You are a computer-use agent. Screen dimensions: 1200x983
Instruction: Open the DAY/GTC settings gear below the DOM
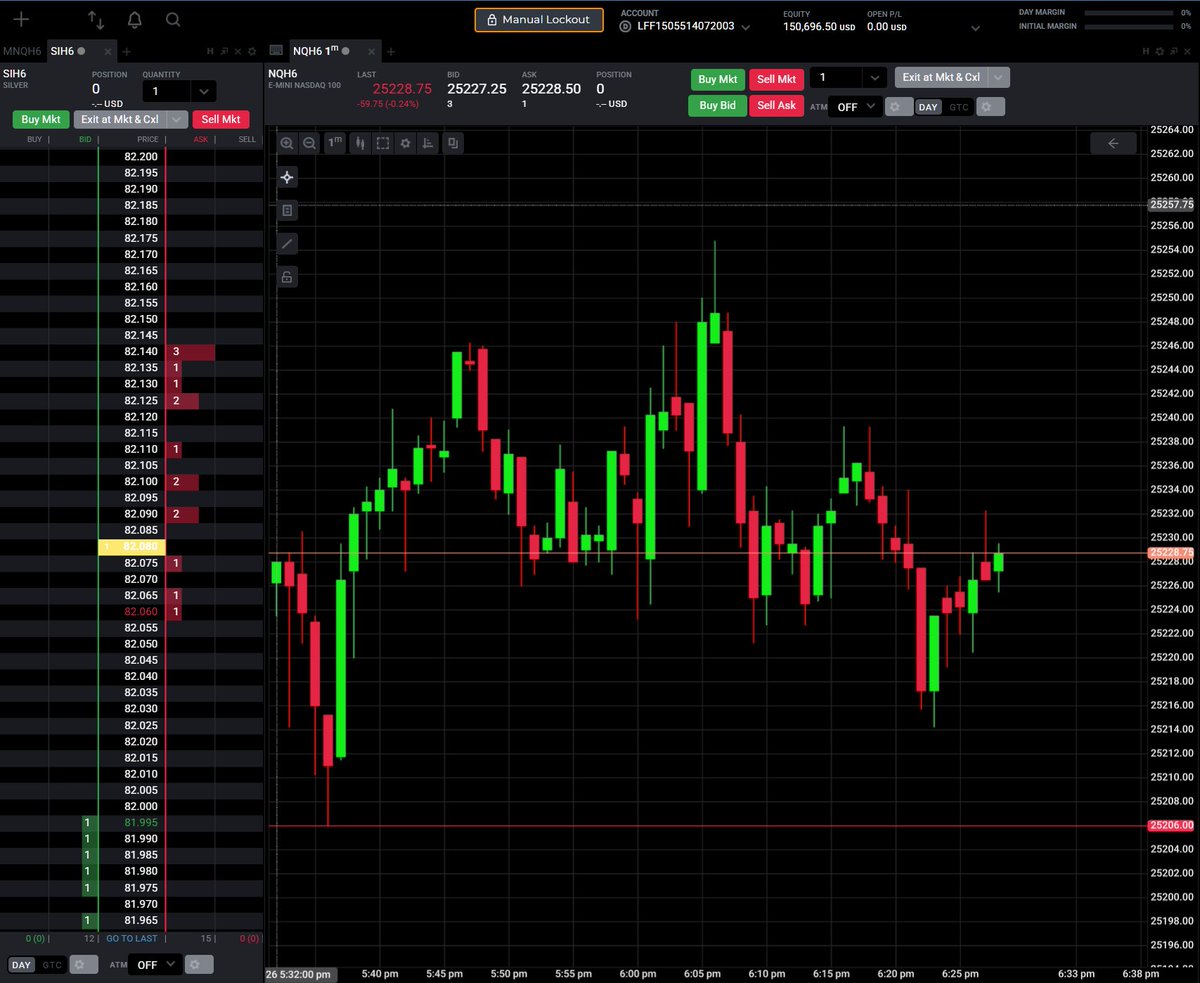click(x=84, y=965)
